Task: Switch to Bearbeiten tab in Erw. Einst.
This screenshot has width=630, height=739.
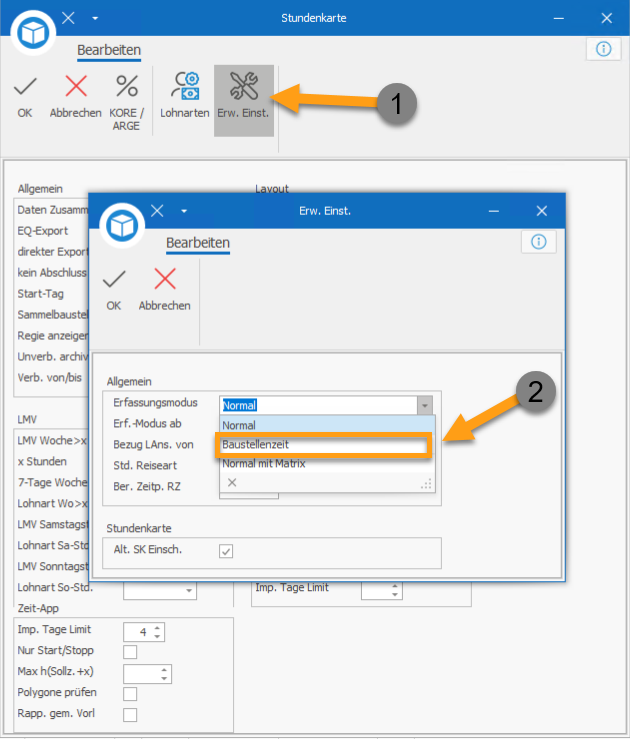Action: click(198, 243)
